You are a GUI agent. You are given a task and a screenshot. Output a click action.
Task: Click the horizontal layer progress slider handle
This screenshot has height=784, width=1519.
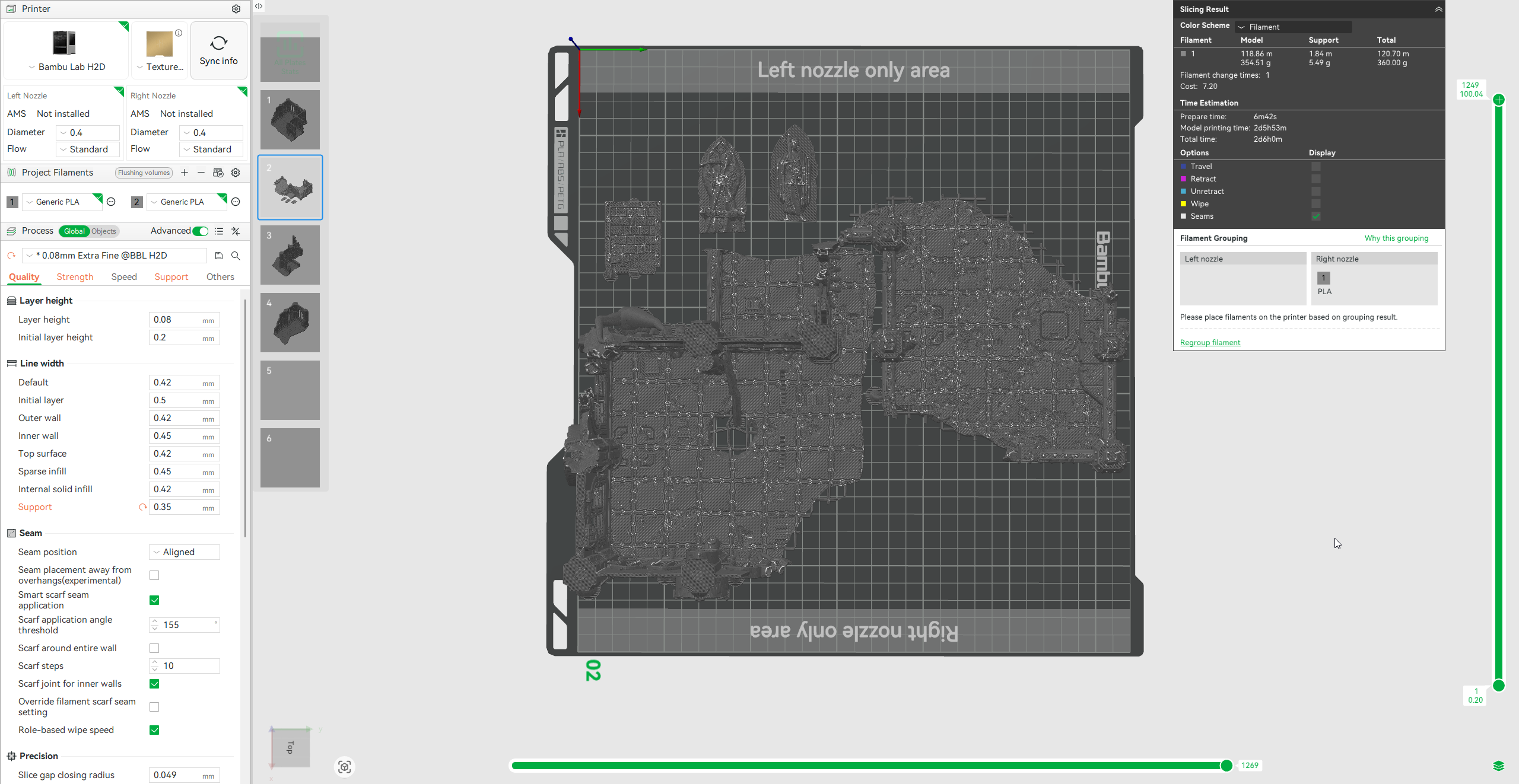(x=1226, y=766)
